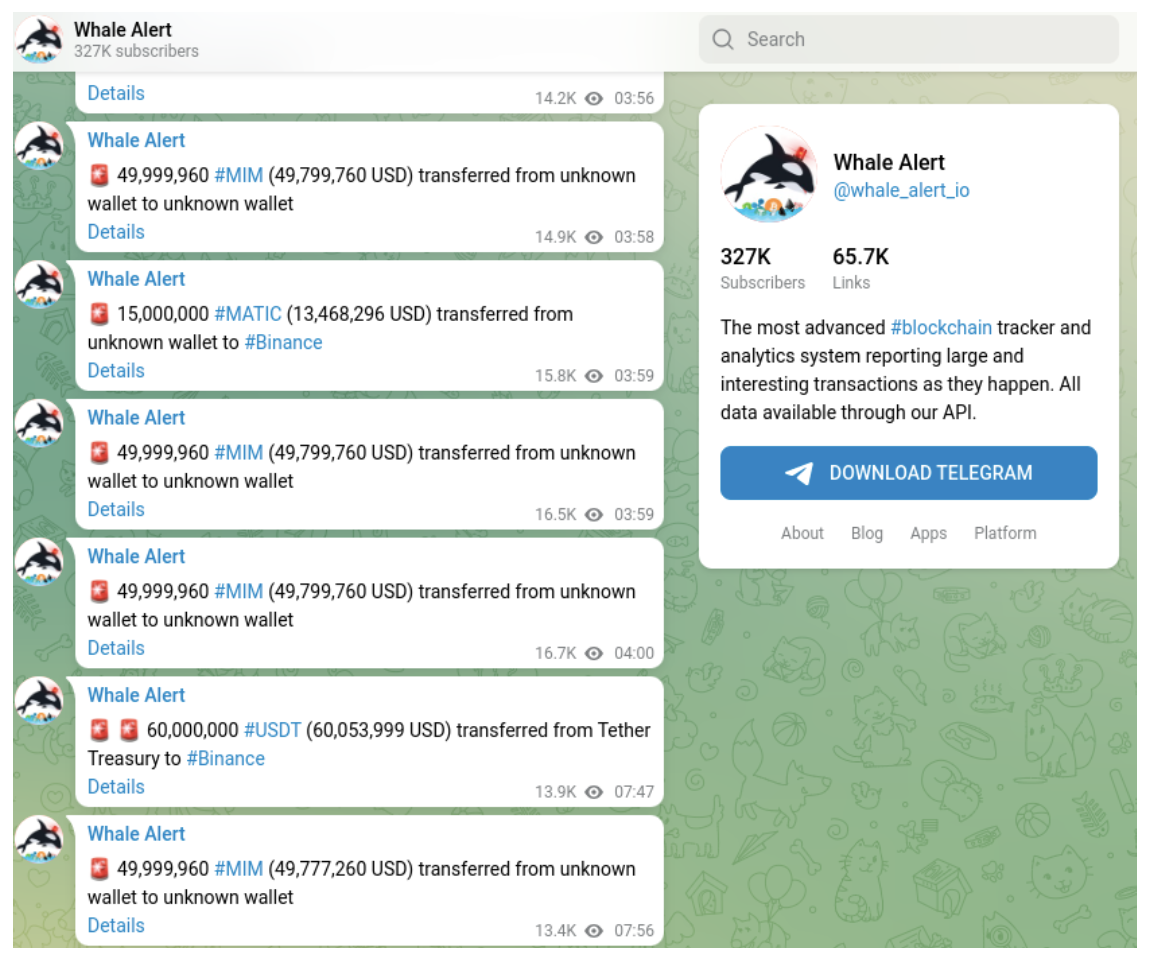Screen dimensions: 1150x954
Task: Click Details link on 04:00 MIM message
Action: click(x=116, y=647)
